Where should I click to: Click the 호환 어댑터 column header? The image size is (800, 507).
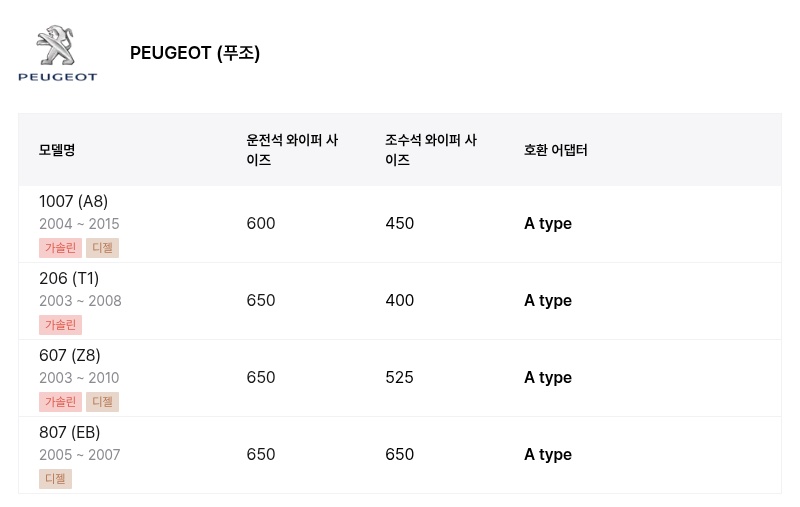[x=556, y=150]
